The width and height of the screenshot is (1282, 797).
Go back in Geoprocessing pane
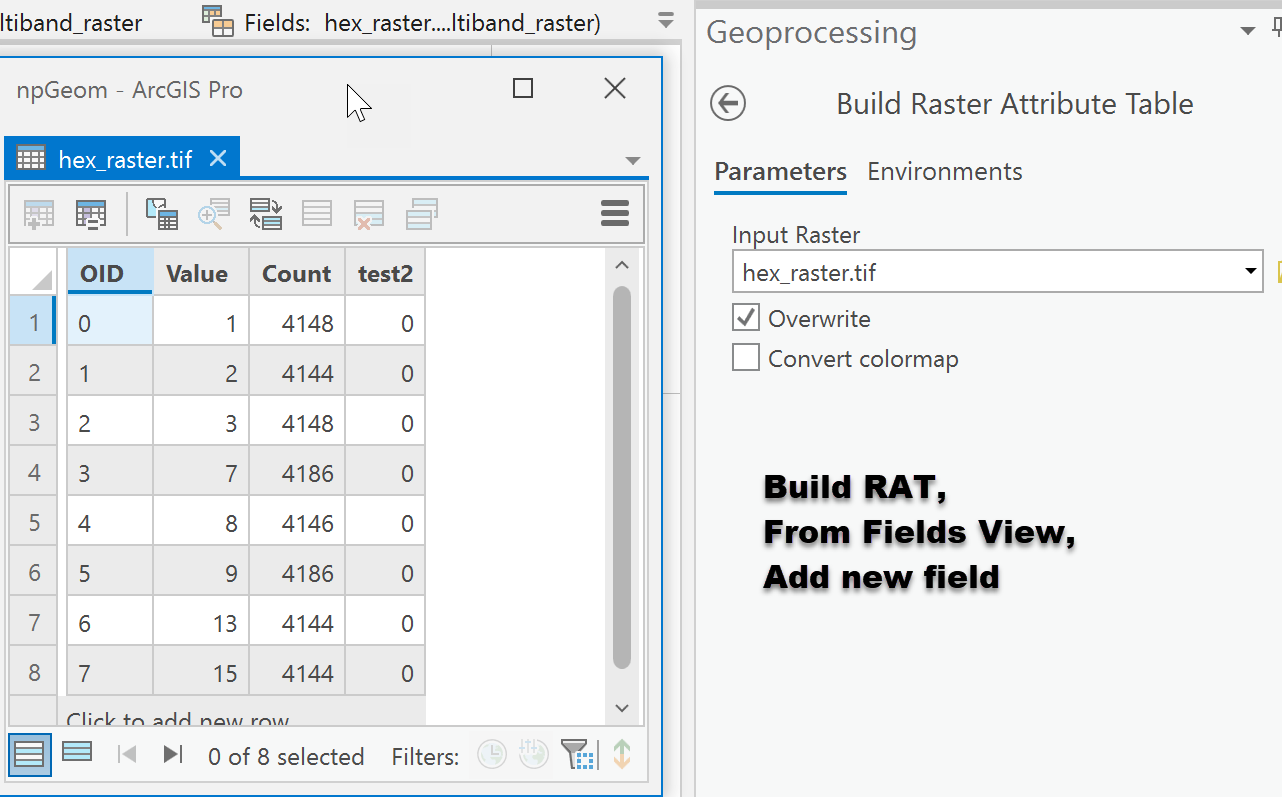tap(728, 103)
